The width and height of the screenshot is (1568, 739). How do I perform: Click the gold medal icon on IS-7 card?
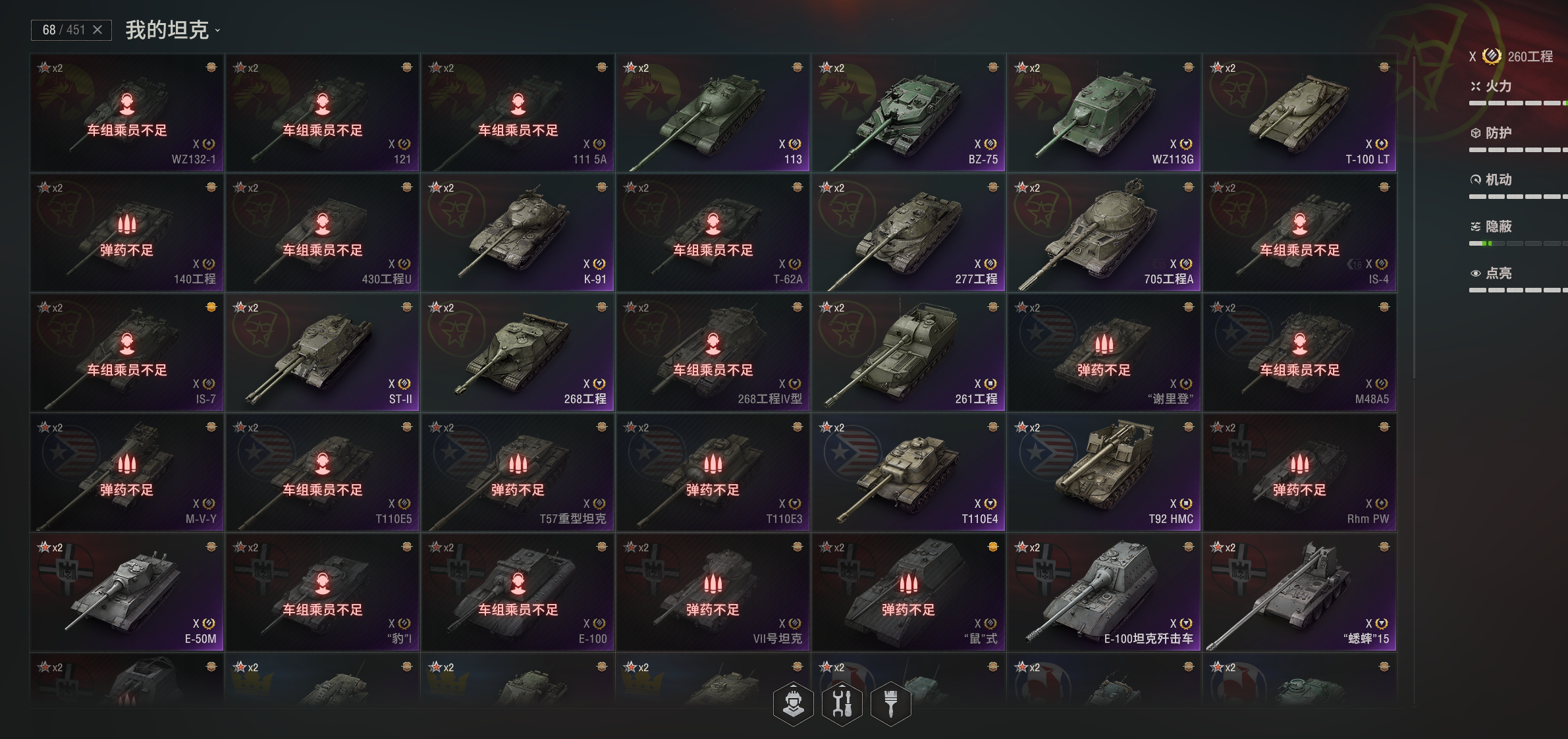click(x=211, y=307)
